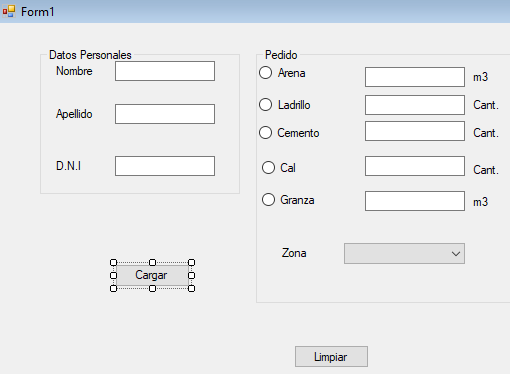510x374 pixels.
Task: Open the Zona combo box
Action: [404, 253]
